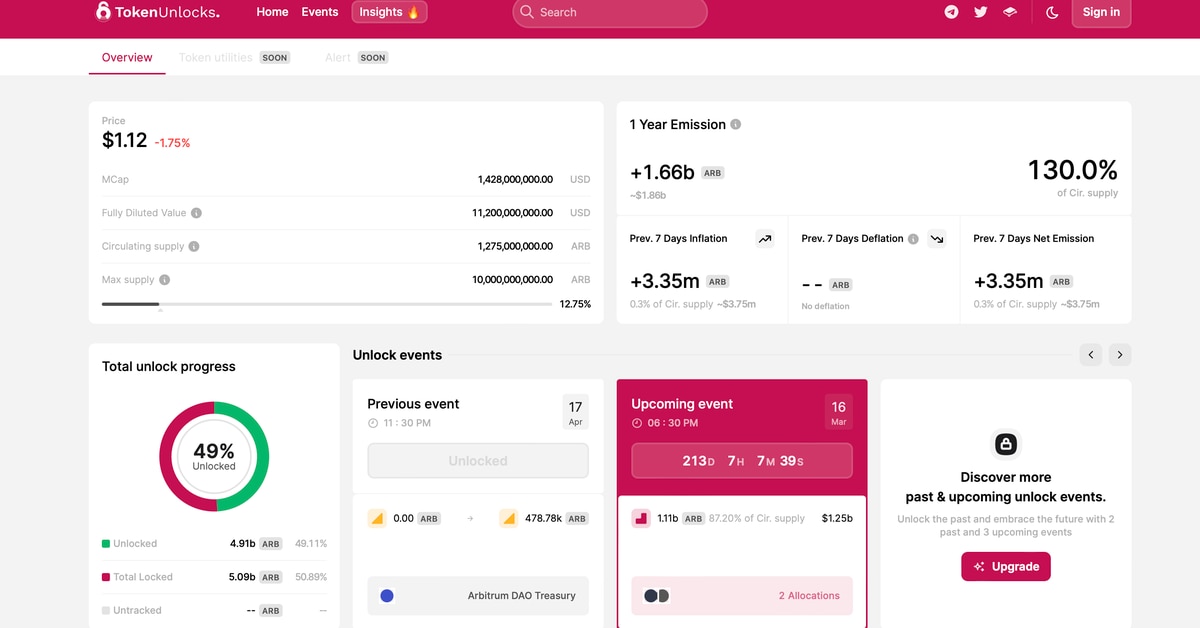
Task: Select the Overview tab
Action: pos(127,57)
